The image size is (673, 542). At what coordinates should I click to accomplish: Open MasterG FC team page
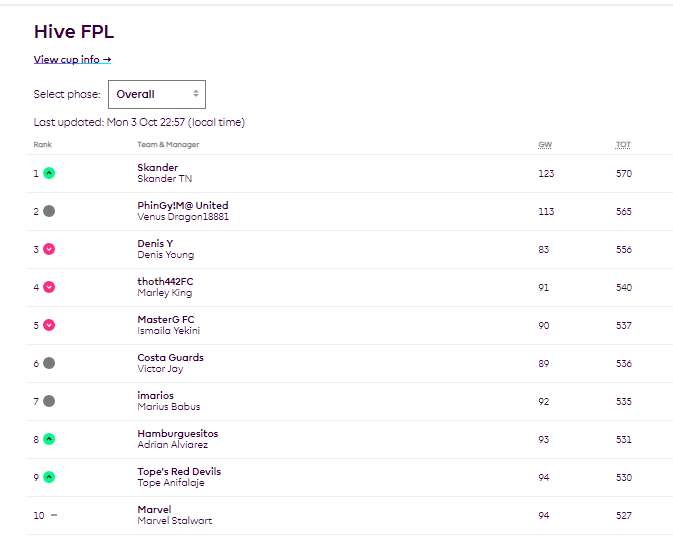(166, 319)
